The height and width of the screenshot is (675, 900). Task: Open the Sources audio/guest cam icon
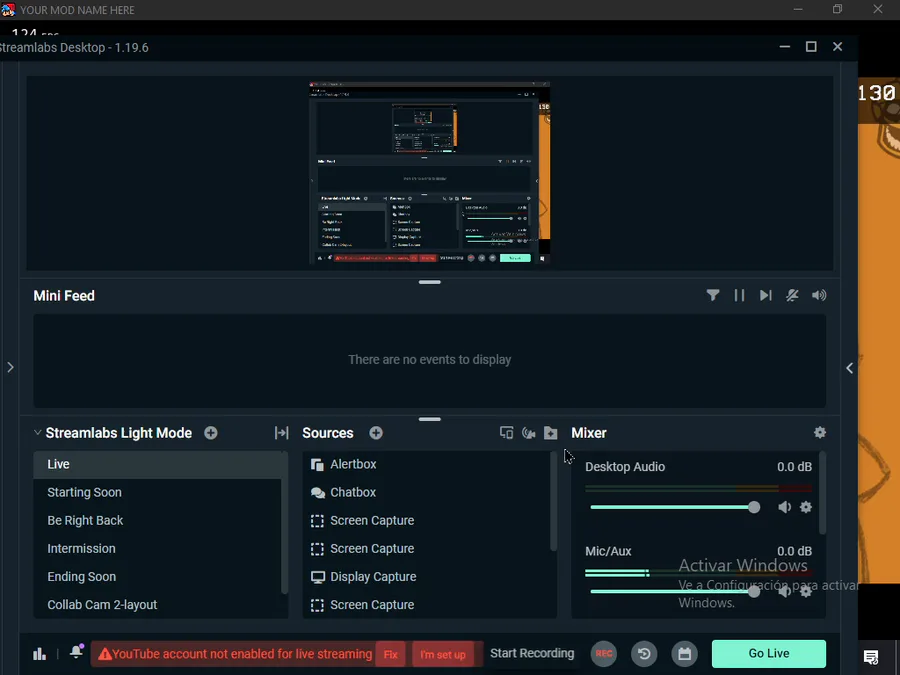529,433
